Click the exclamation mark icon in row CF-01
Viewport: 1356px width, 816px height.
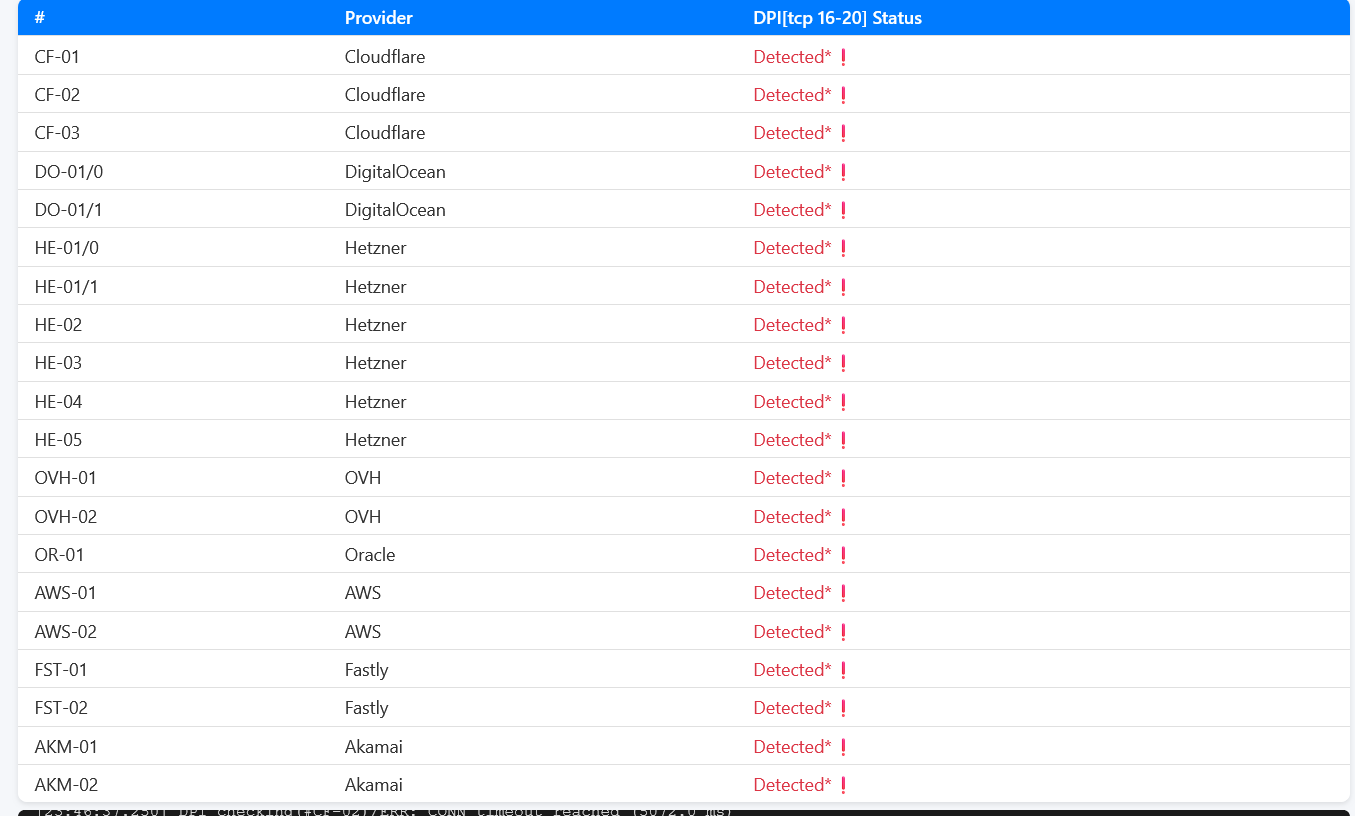(843, 57)
